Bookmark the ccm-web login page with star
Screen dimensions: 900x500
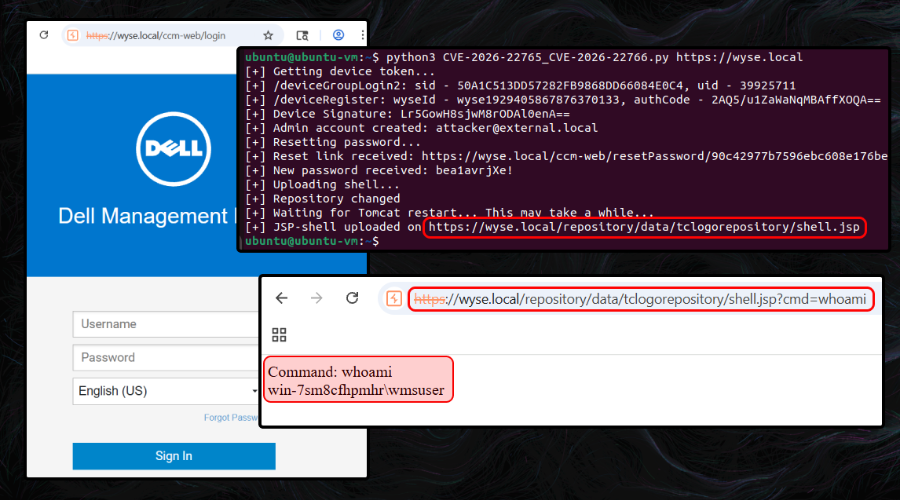[x=268, y=36]
